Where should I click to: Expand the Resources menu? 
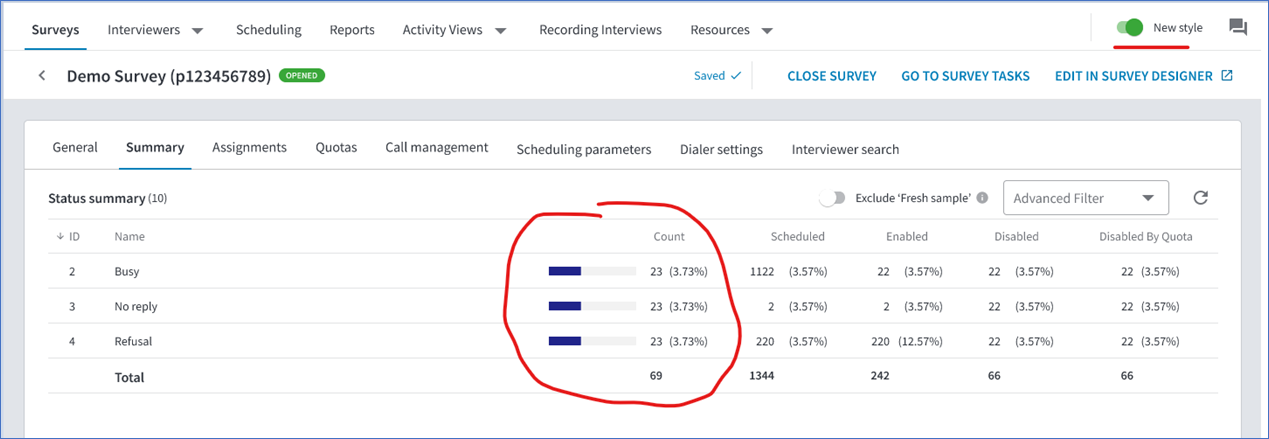click(732, 30)
